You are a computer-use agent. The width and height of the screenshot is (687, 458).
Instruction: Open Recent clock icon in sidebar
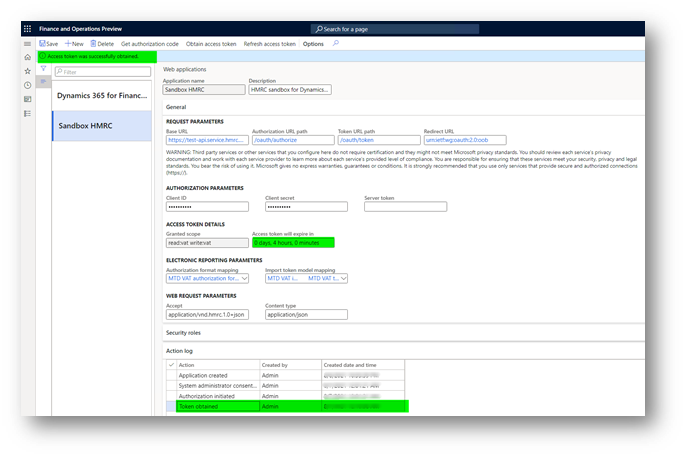tap(27, 85)
